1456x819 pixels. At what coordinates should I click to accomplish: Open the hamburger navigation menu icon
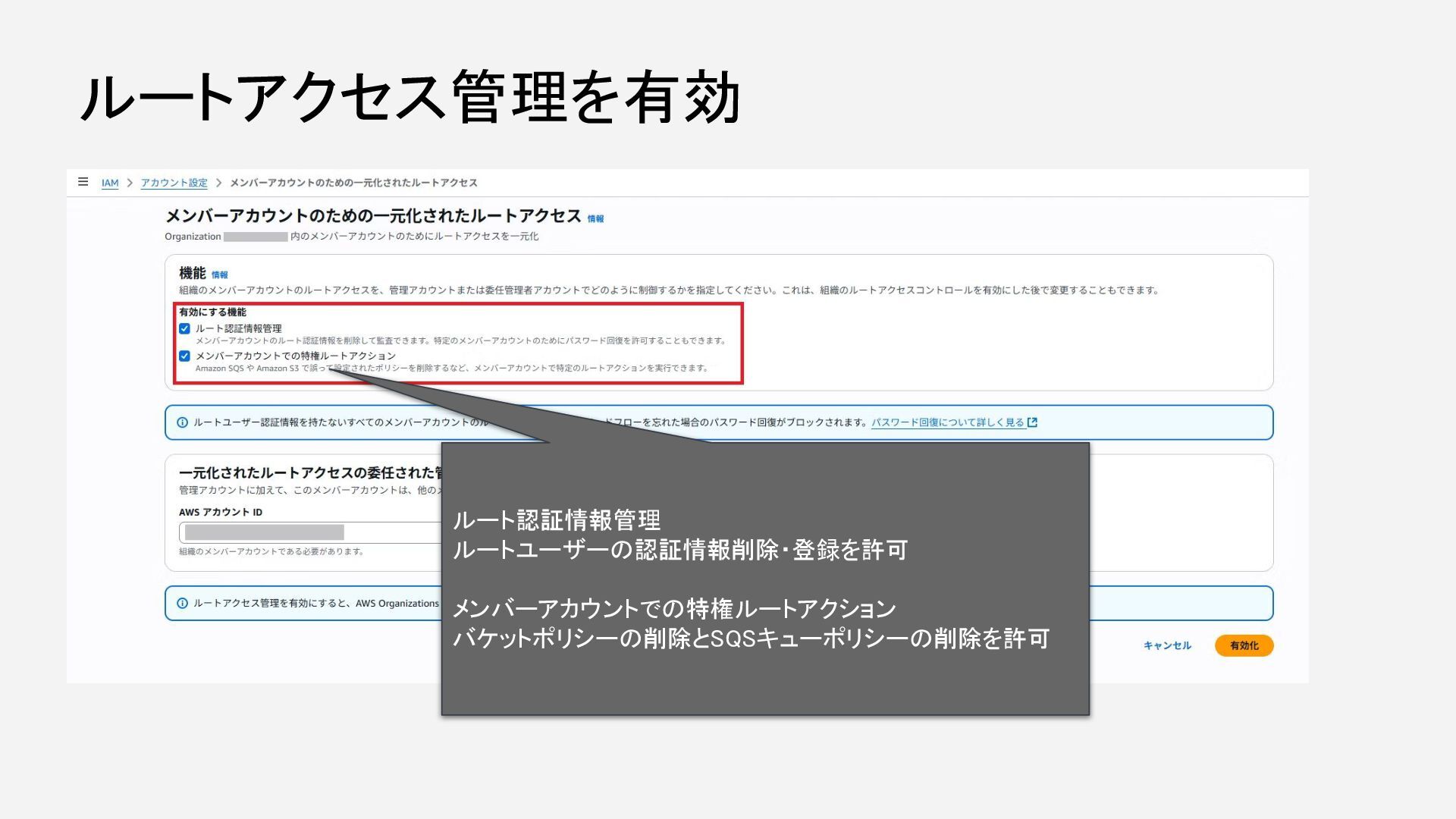pos(83,182)
